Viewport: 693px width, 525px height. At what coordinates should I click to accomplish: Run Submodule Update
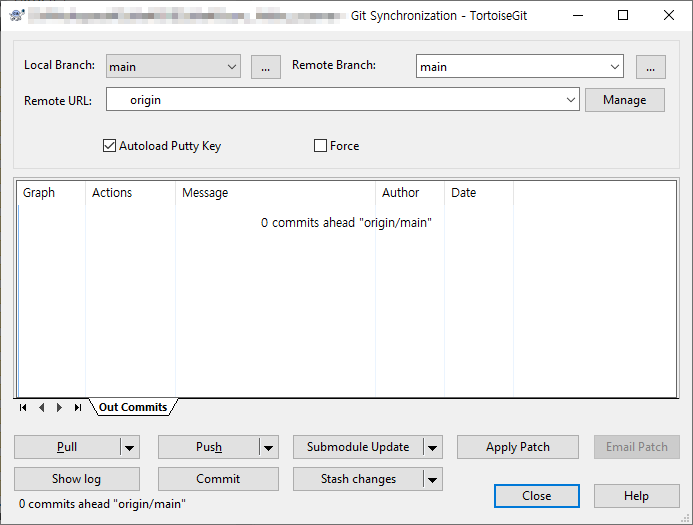point(358,447)
